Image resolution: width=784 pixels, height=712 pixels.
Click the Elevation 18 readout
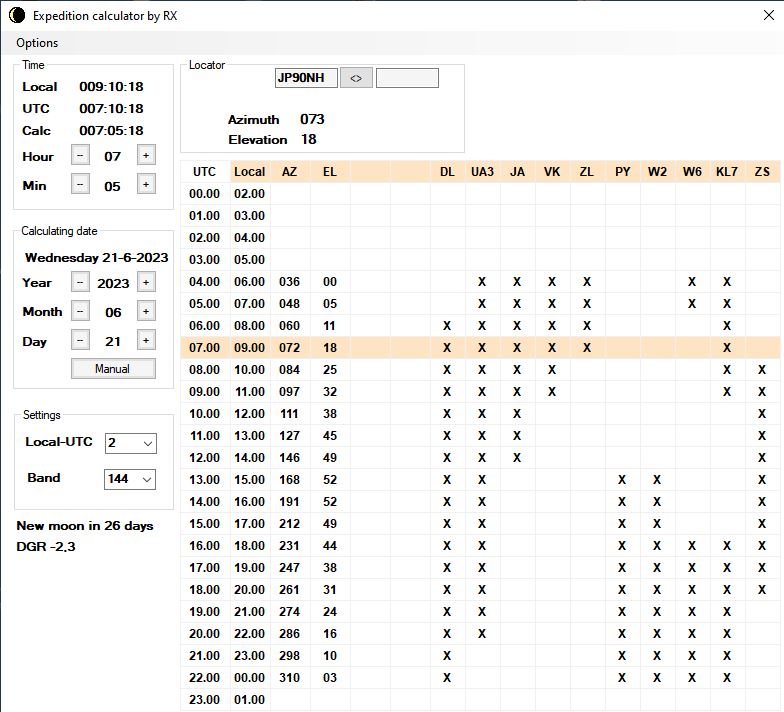(x=308, y=139)
